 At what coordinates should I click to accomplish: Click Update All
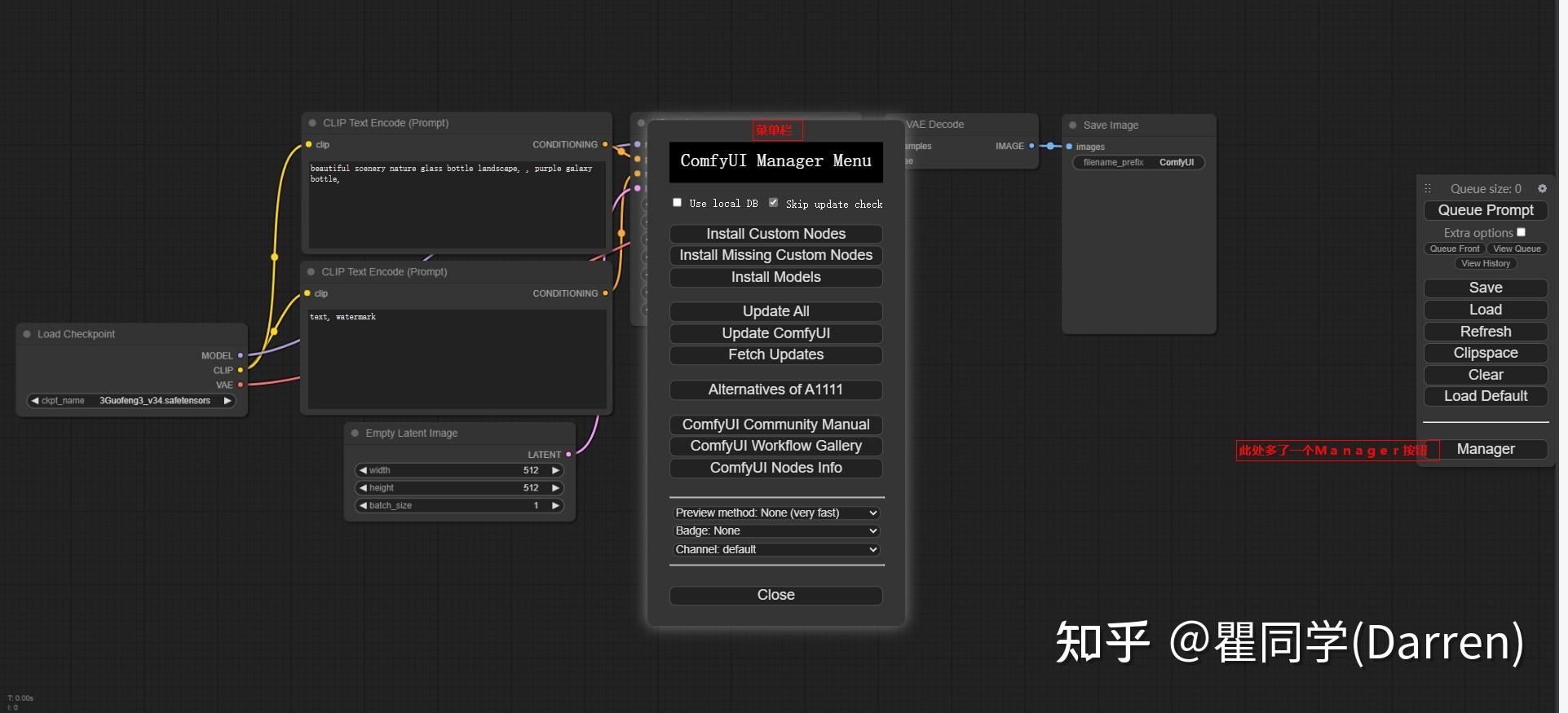pos(776,311)
